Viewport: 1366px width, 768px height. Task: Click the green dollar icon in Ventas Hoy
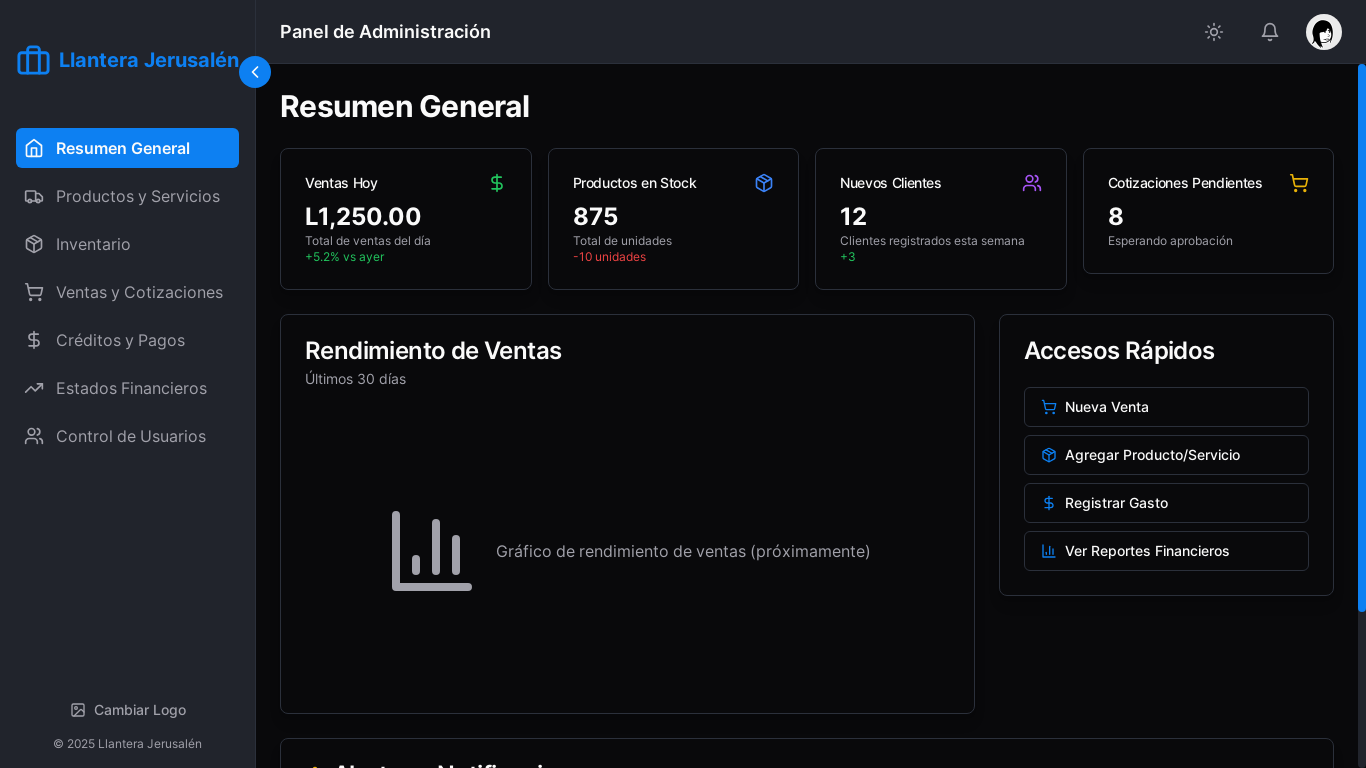point(497,183)
